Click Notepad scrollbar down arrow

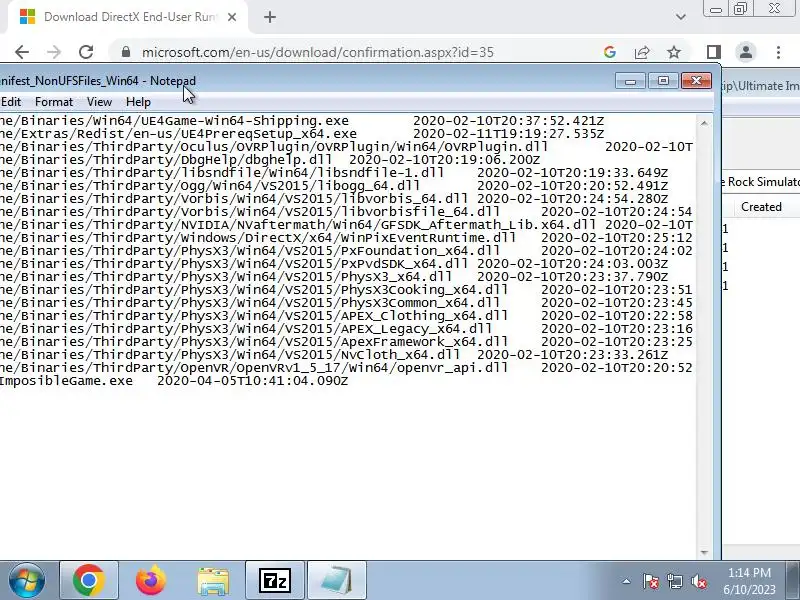[705, 552]
